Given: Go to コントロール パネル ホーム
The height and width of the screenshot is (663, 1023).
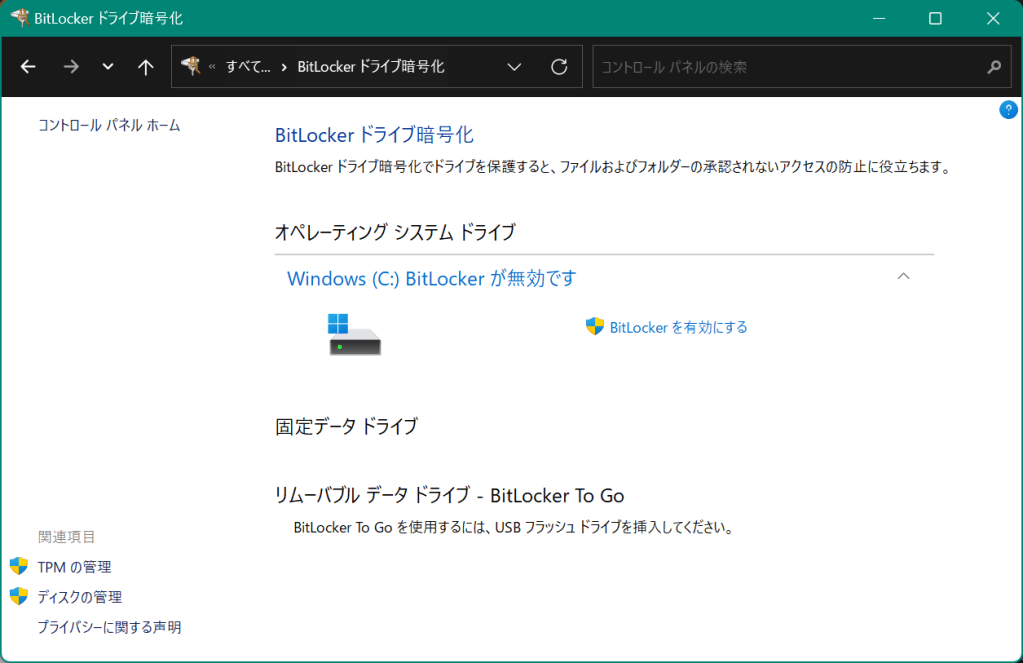Looking at the screenshot, I should (109, 125).
